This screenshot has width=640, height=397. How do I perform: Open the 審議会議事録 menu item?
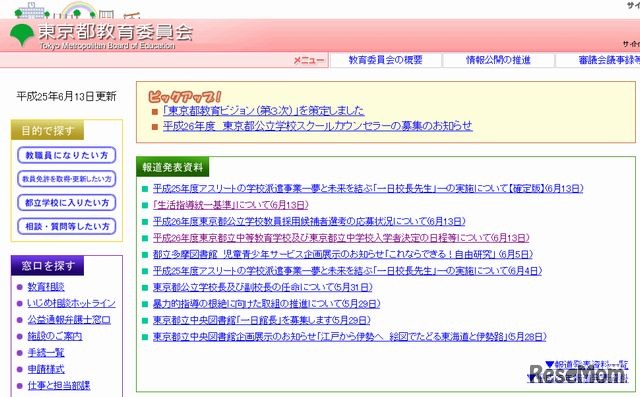[609, 60]
